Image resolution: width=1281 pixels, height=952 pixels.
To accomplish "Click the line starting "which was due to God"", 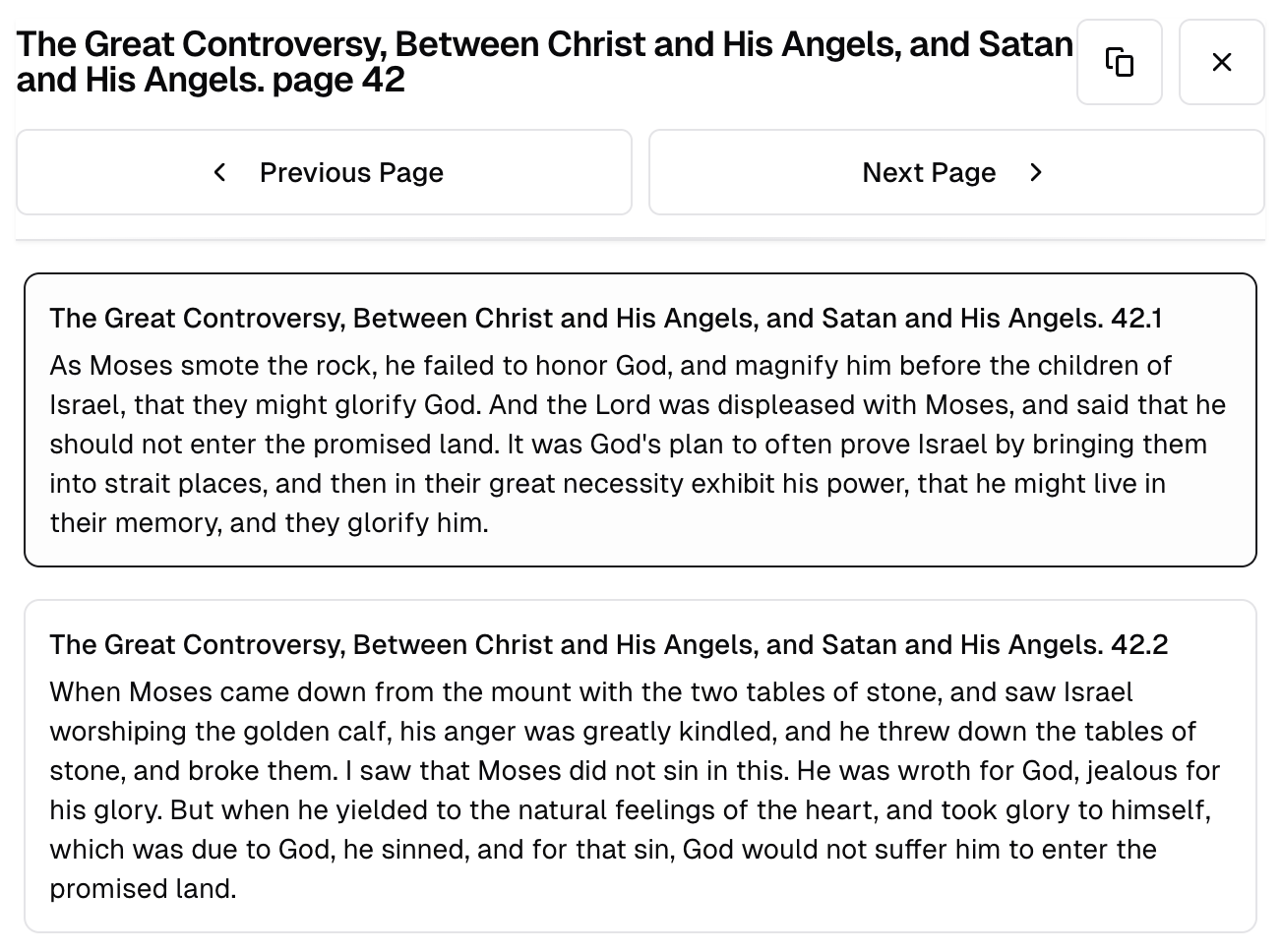I will 602,850.
